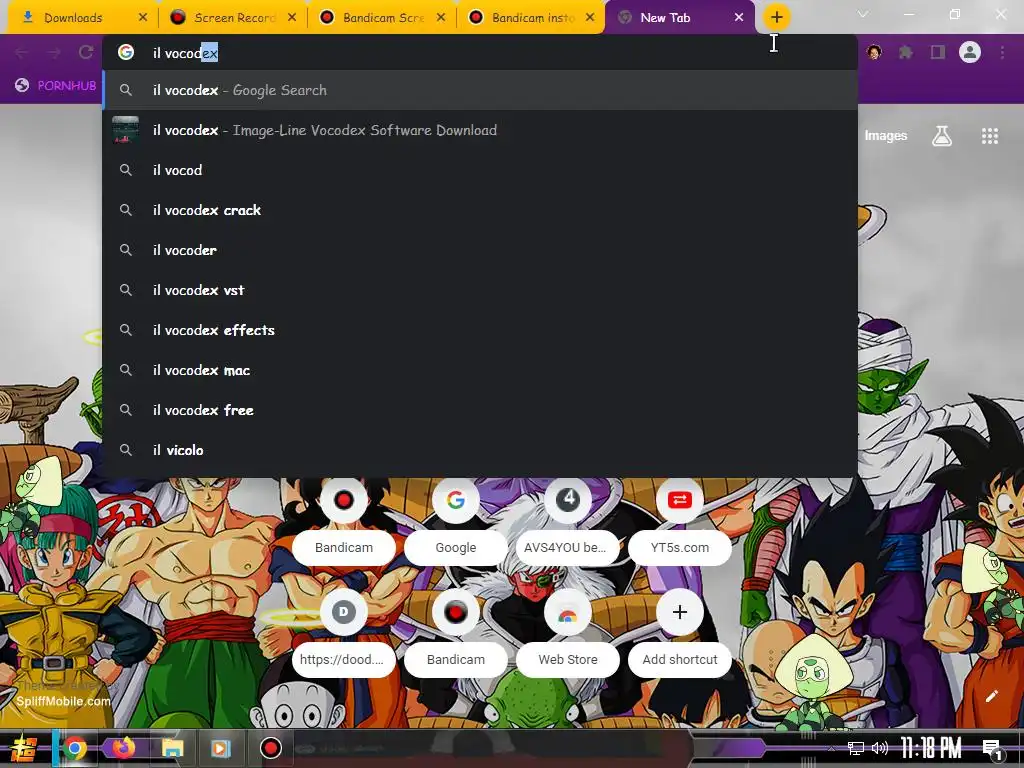Open the Google Images link
This screenshot has width=1024, height=768.
click(x=886, y=136)
